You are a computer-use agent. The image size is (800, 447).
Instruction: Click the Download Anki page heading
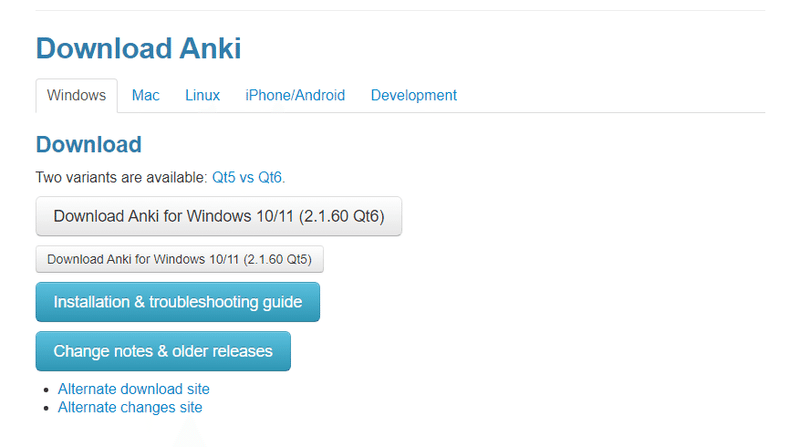[x=138, y=48]
